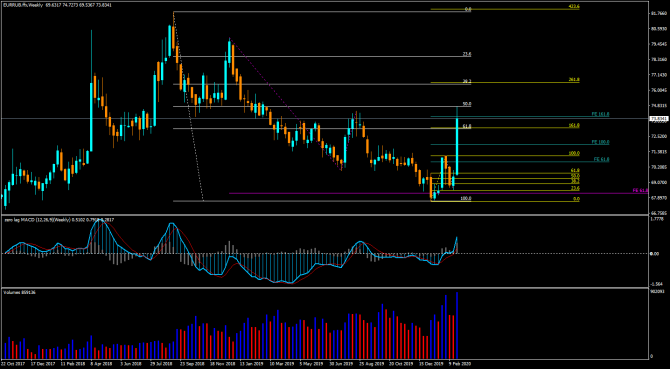The image size is (670, 369).
Task: Click the 261.8 yellow Fibonacci level label
Action: point(574,80)
